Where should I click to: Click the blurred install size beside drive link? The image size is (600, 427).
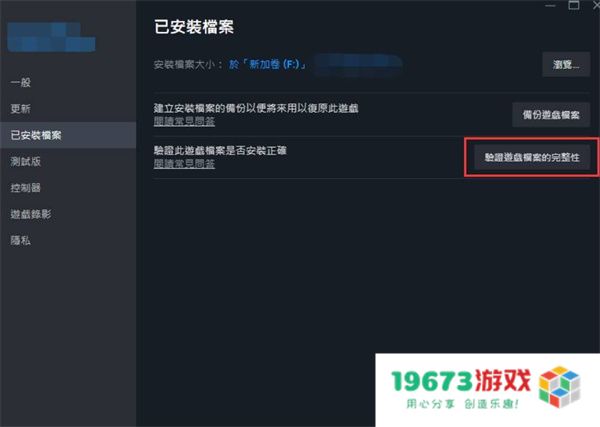[x=358, y=65]
